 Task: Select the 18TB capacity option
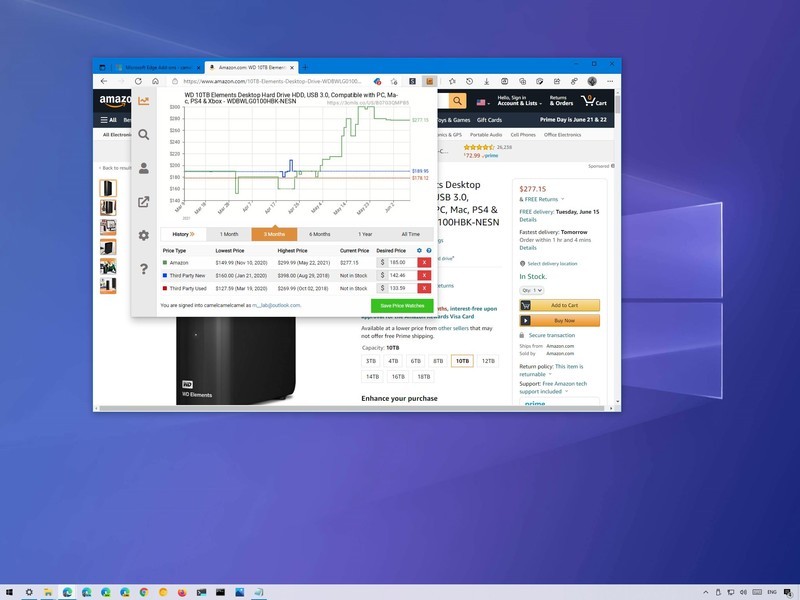(x=423, y=377)
